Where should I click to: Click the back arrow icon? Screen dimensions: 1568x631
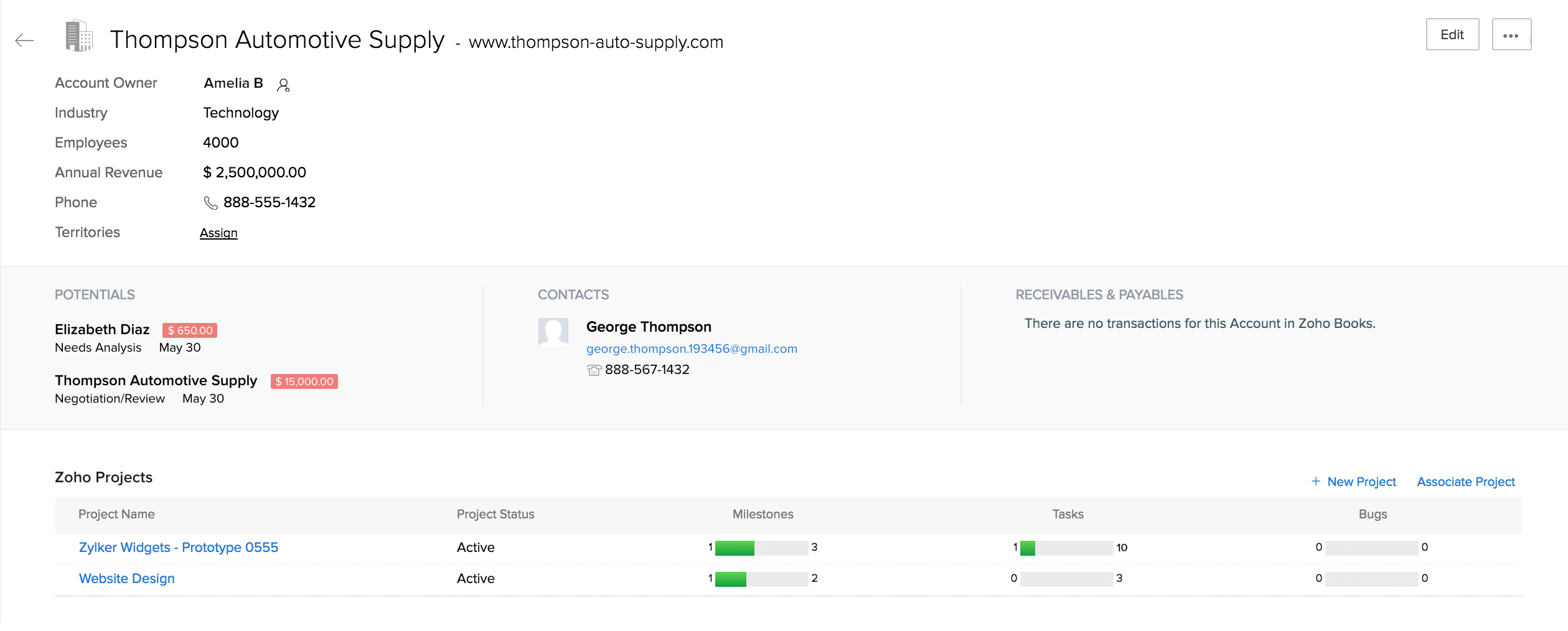24,41
